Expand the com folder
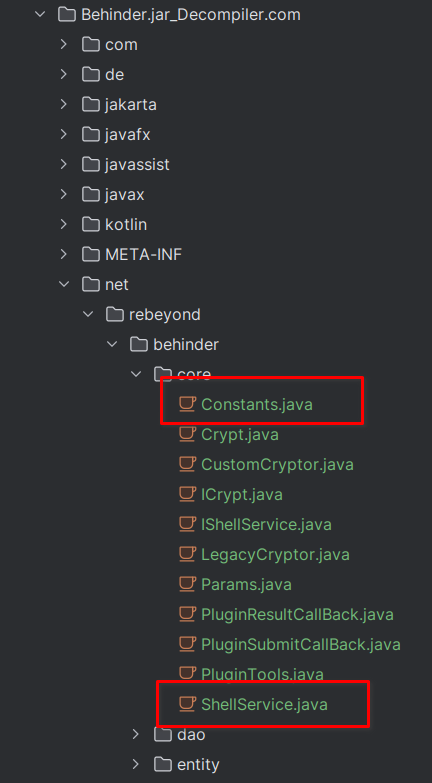This screenshot has width=432, height=783. coord(63,44)
